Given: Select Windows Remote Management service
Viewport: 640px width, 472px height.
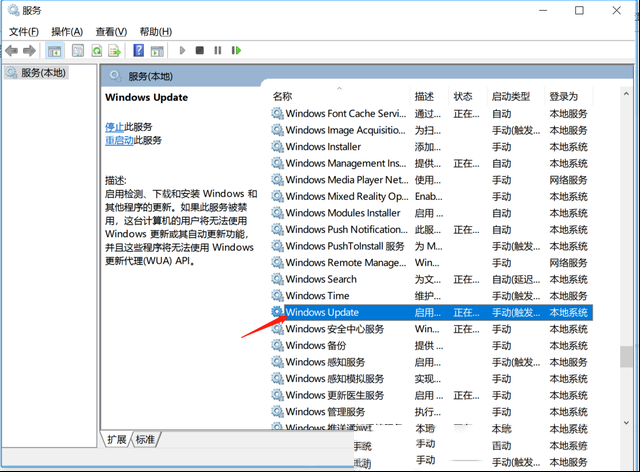Looking at the screenshot, I should pyautogui.click(x=431, y=263).
